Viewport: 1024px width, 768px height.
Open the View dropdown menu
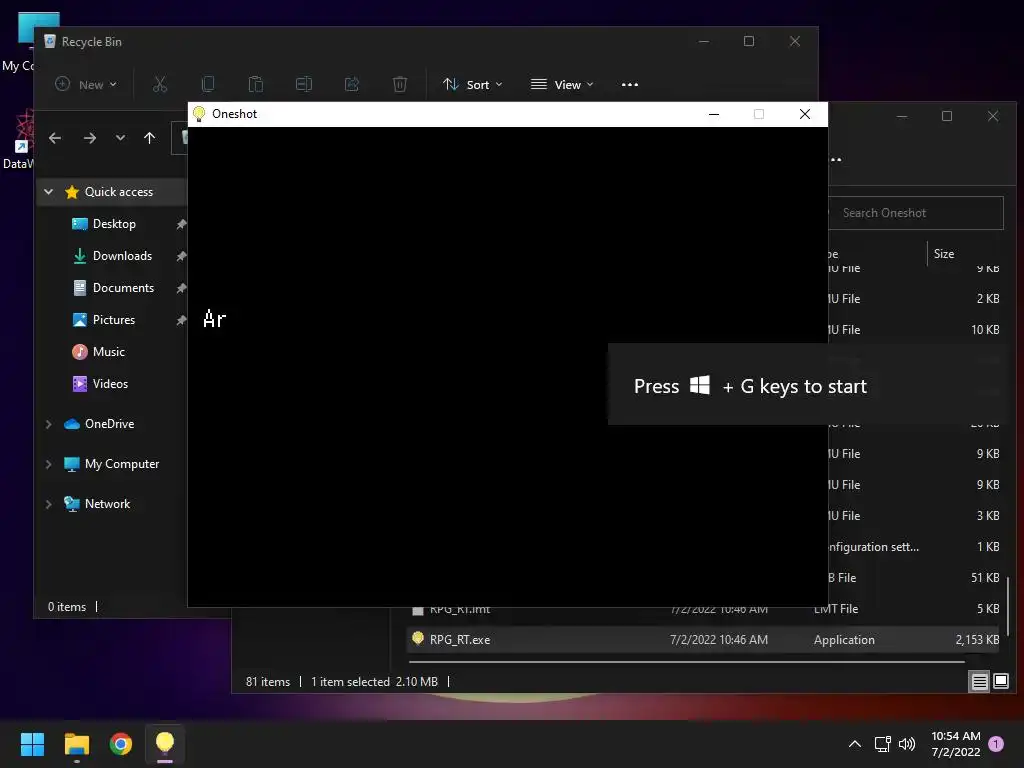[562, 84]
